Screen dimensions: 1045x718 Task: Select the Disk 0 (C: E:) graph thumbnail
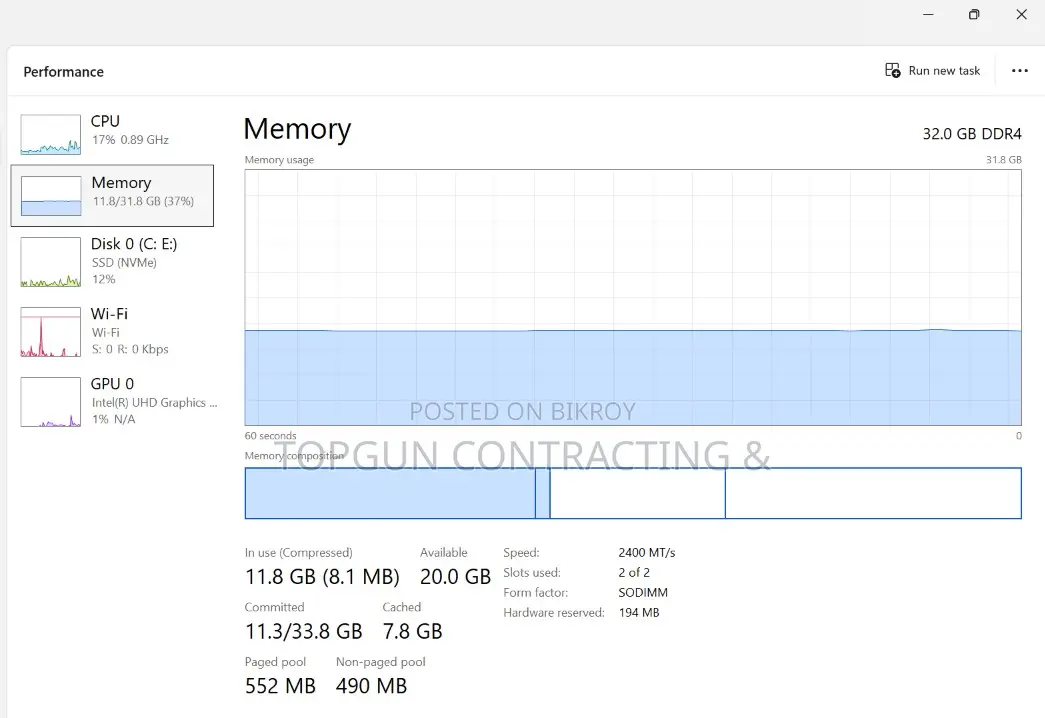coord(51,262)
